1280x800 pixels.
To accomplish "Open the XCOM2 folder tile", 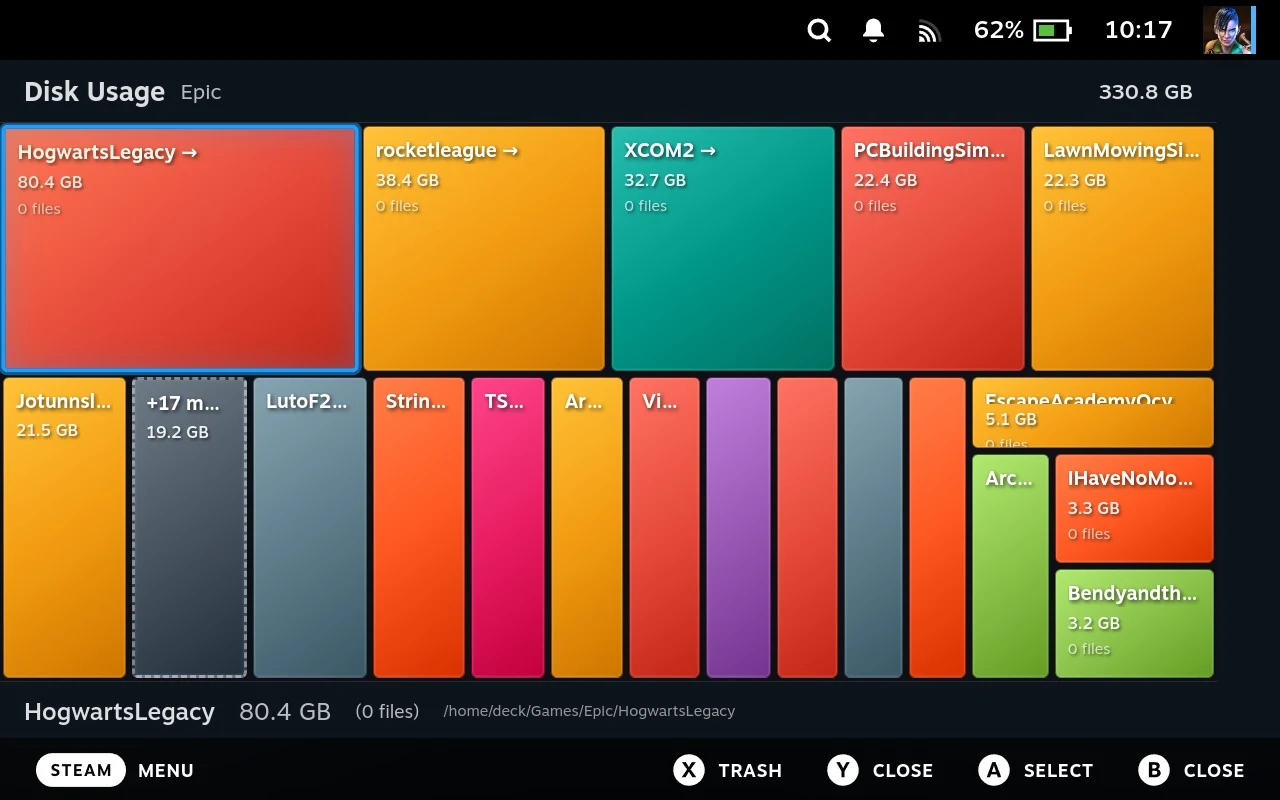I will click(723, 249).
